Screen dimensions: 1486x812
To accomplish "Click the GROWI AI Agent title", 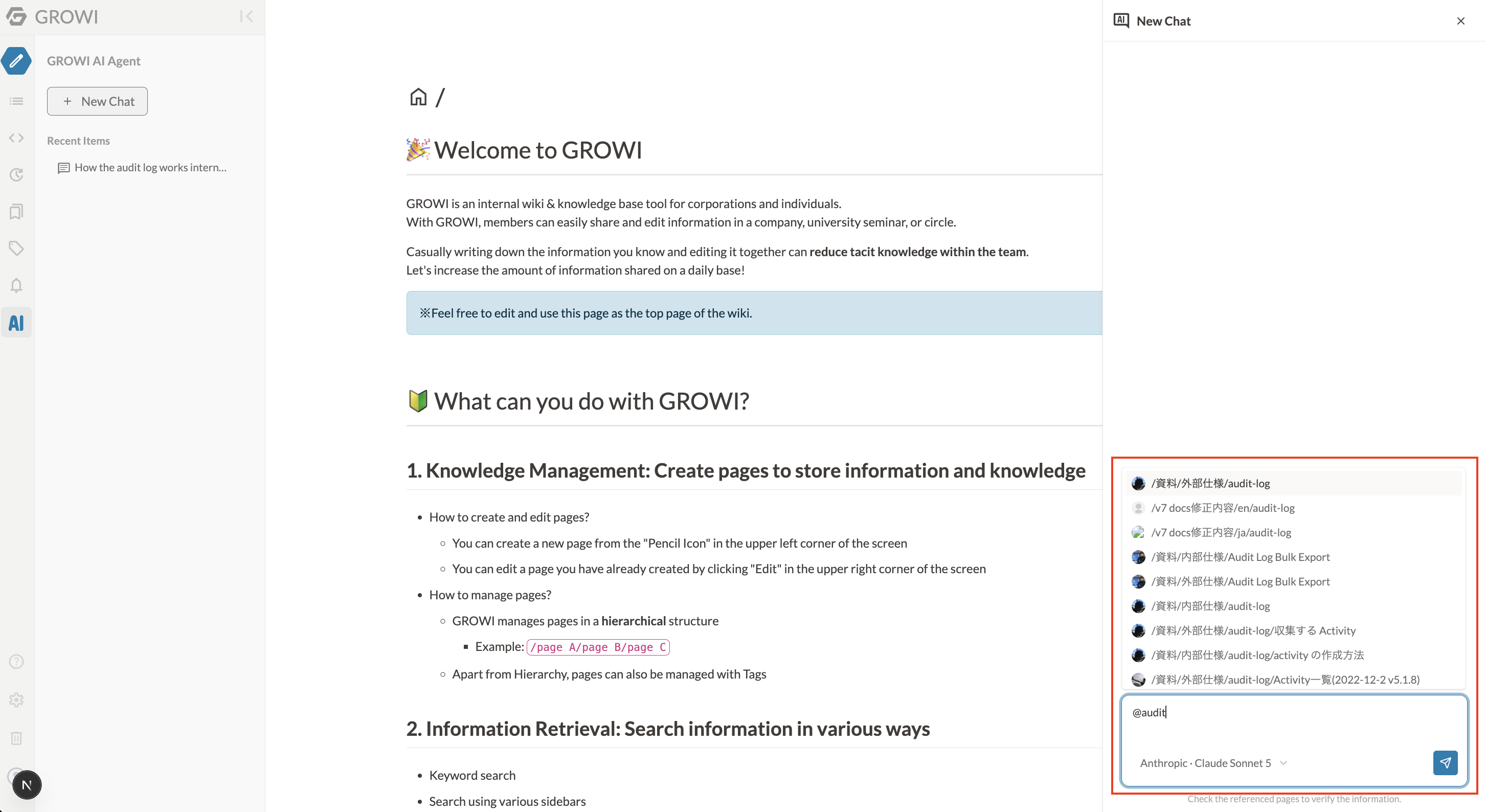I will coord(94,60).
